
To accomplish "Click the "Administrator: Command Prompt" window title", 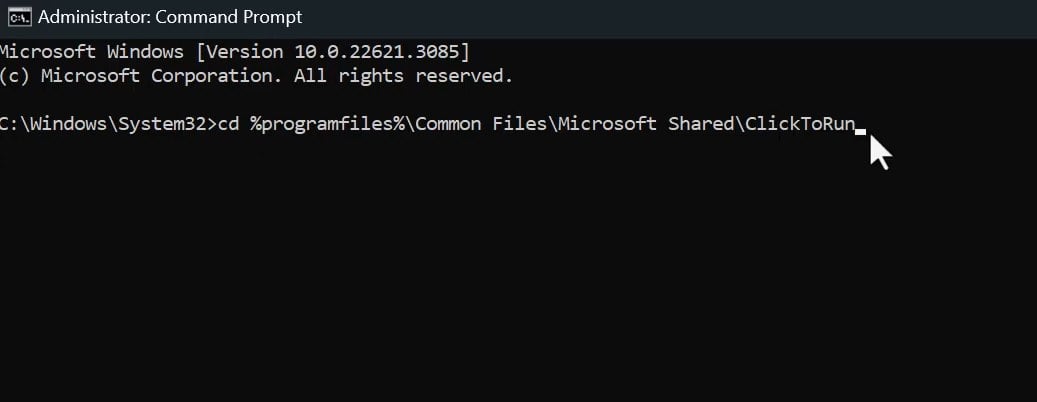I will [170, 17].
